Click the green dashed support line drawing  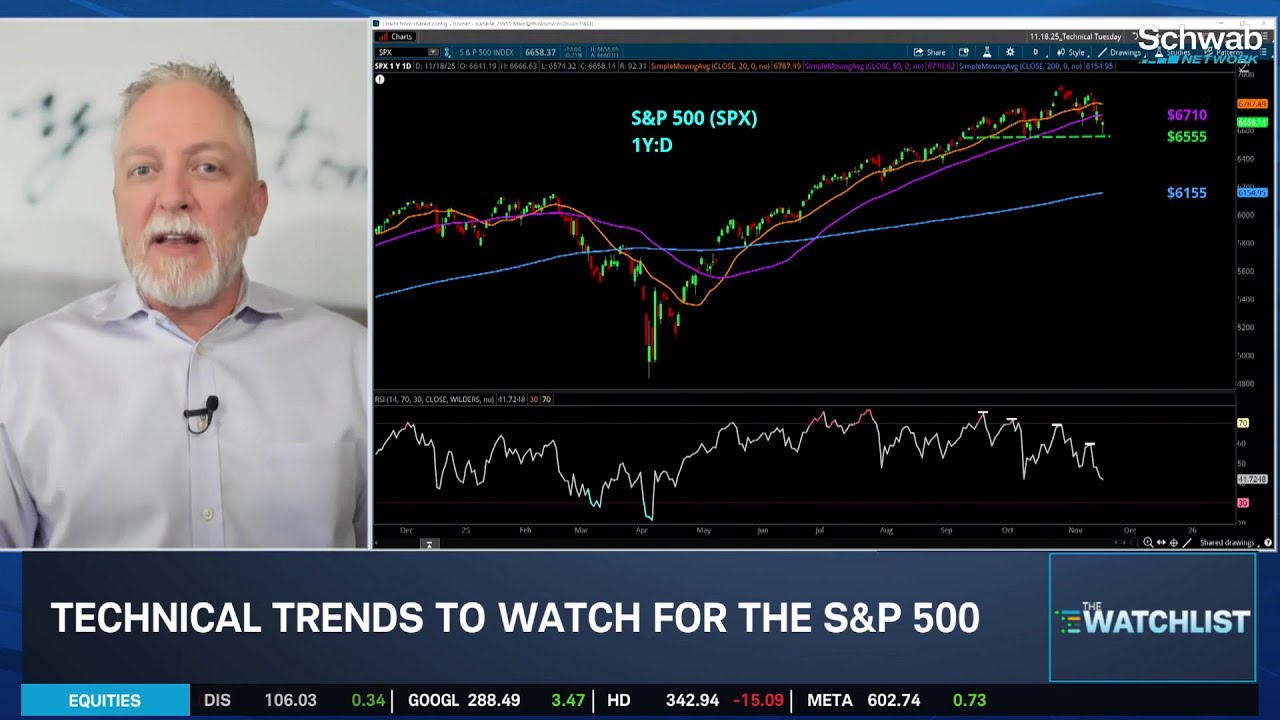[1035, 136]
